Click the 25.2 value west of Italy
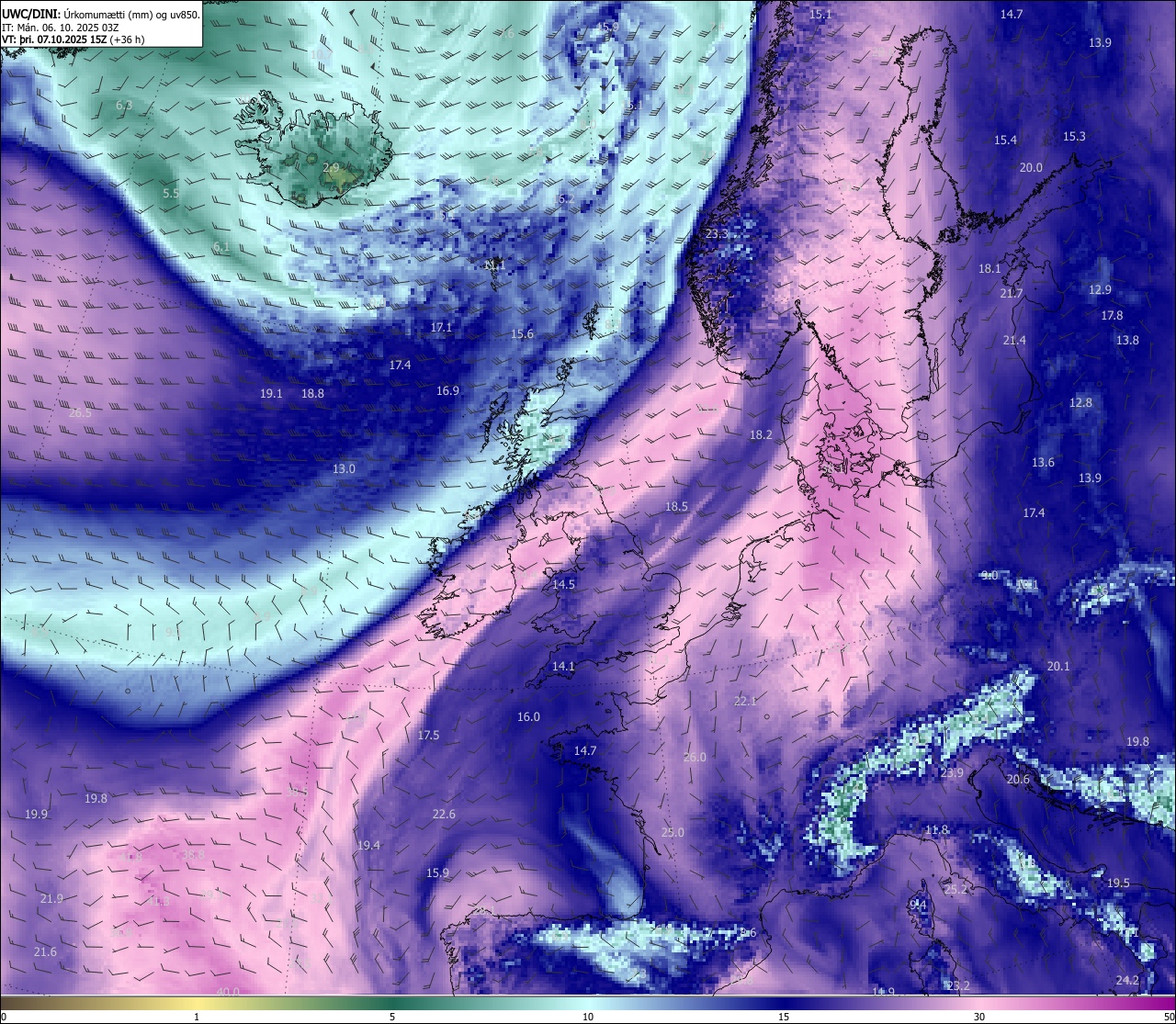The width and height of the screenshot is (1176, 1024). [x=955, y=889]
